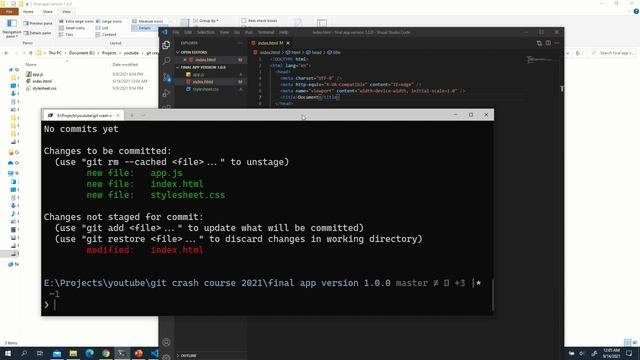The height and width of the screenshot is (360, 640).
Task: Open app.js in the VS Code explorer tree
Action: tap(198, 75)
